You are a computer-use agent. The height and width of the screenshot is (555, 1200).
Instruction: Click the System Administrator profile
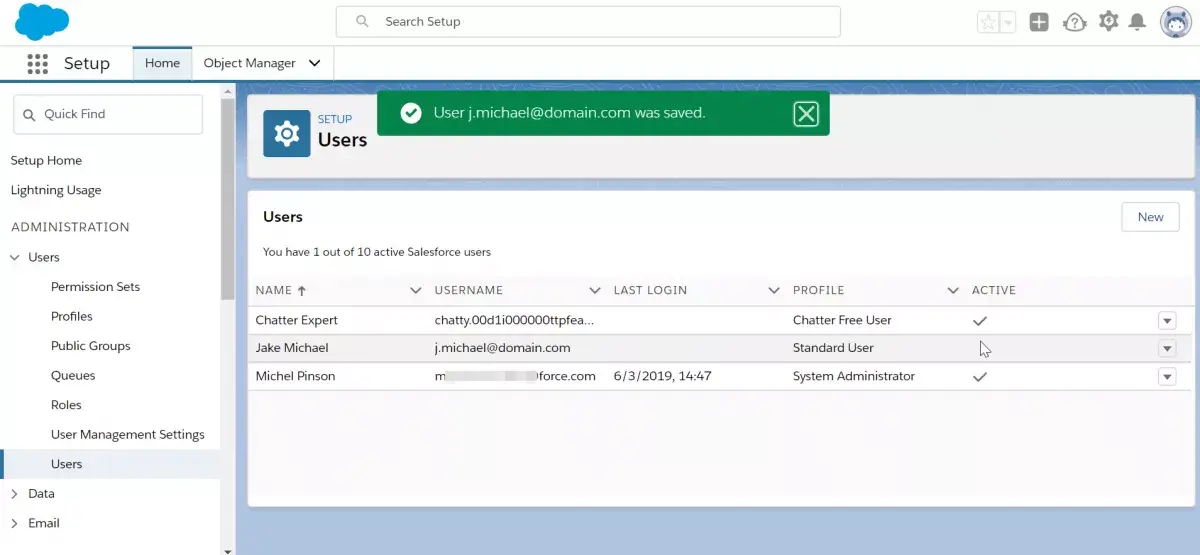[x=854, y=376]
